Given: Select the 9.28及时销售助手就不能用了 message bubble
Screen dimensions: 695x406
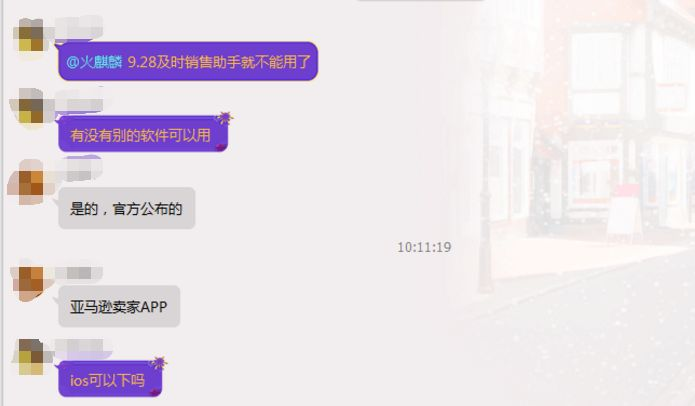Looking at the screenshot, I should point(188,61).
